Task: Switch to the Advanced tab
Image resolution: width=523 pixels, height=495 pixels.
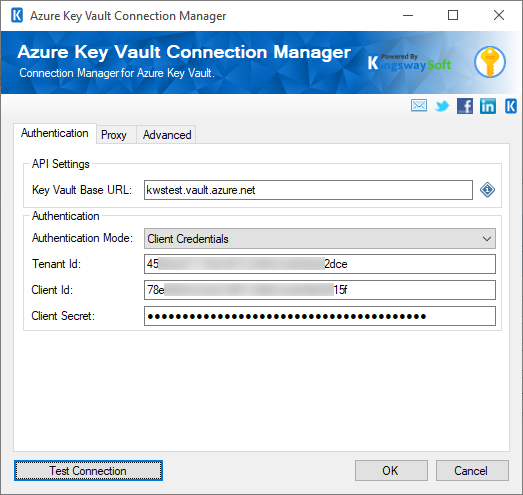Action: [167, 135]
